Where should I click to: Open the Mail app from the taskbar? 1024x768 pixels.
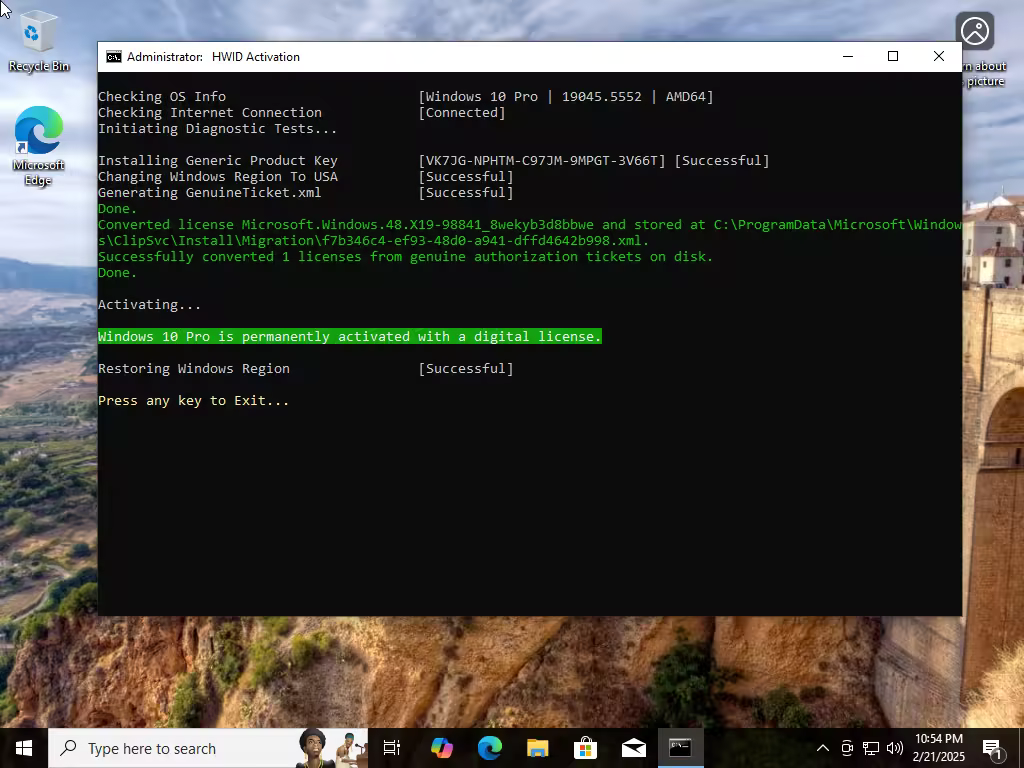[x=633, y=748]
